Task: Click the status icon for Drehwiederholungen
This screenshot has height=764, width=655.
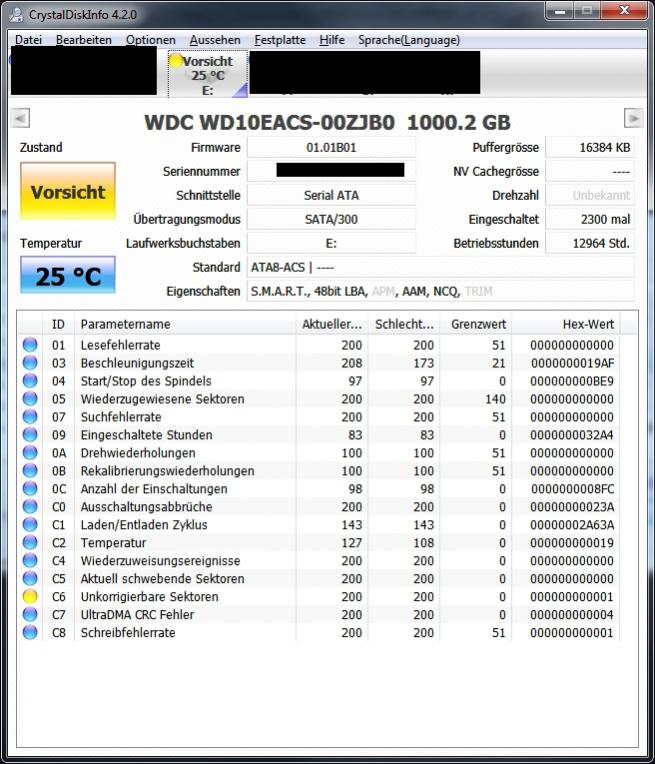Action: (x=30, y=453)
